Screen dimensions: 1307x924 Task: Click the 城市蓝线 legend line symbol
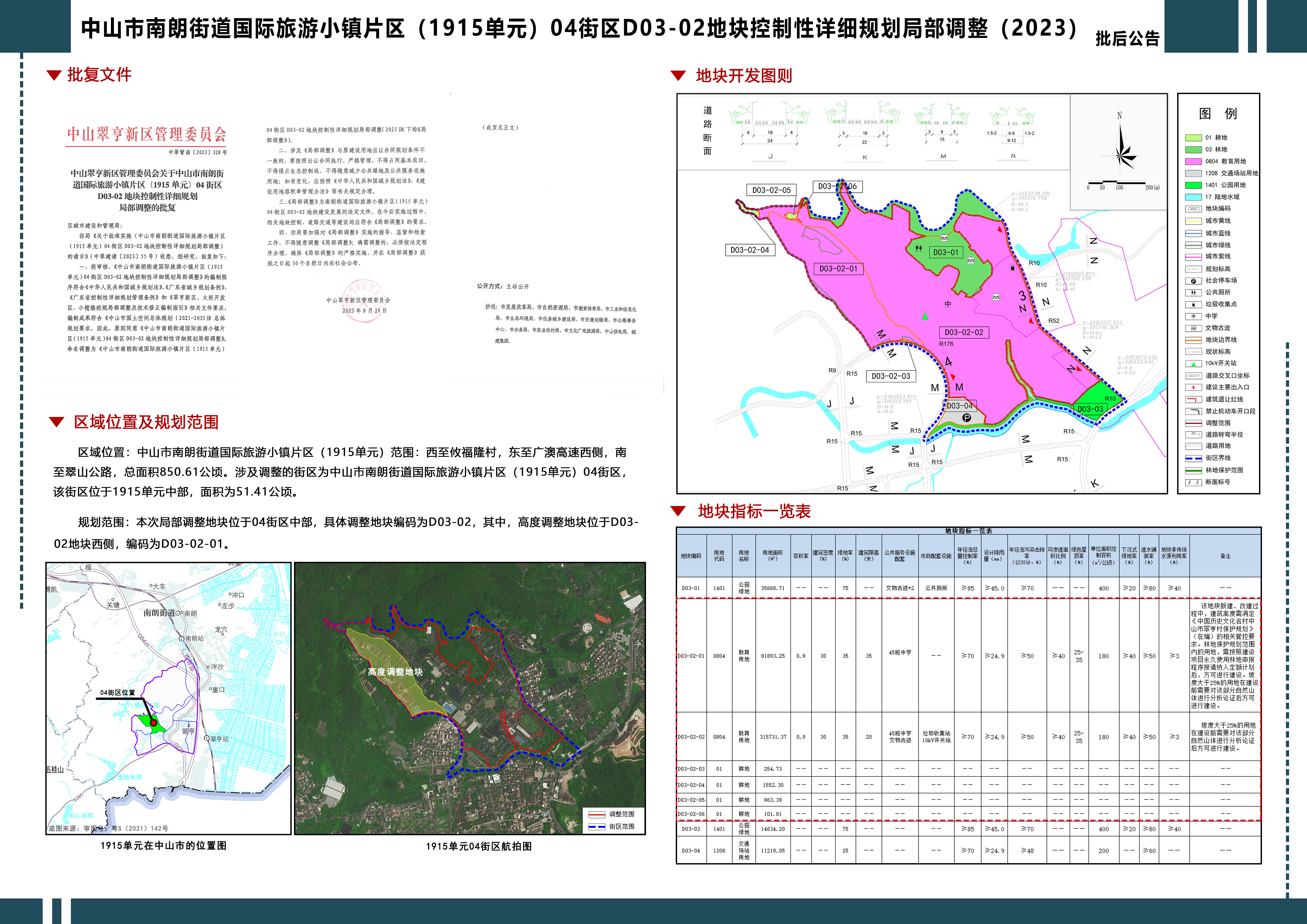[1193, 233]
